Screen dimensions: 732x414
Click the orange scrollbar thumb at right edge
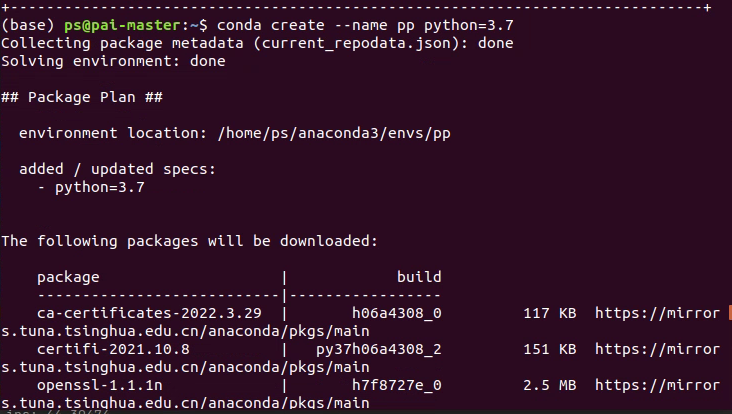coord(730,313)
